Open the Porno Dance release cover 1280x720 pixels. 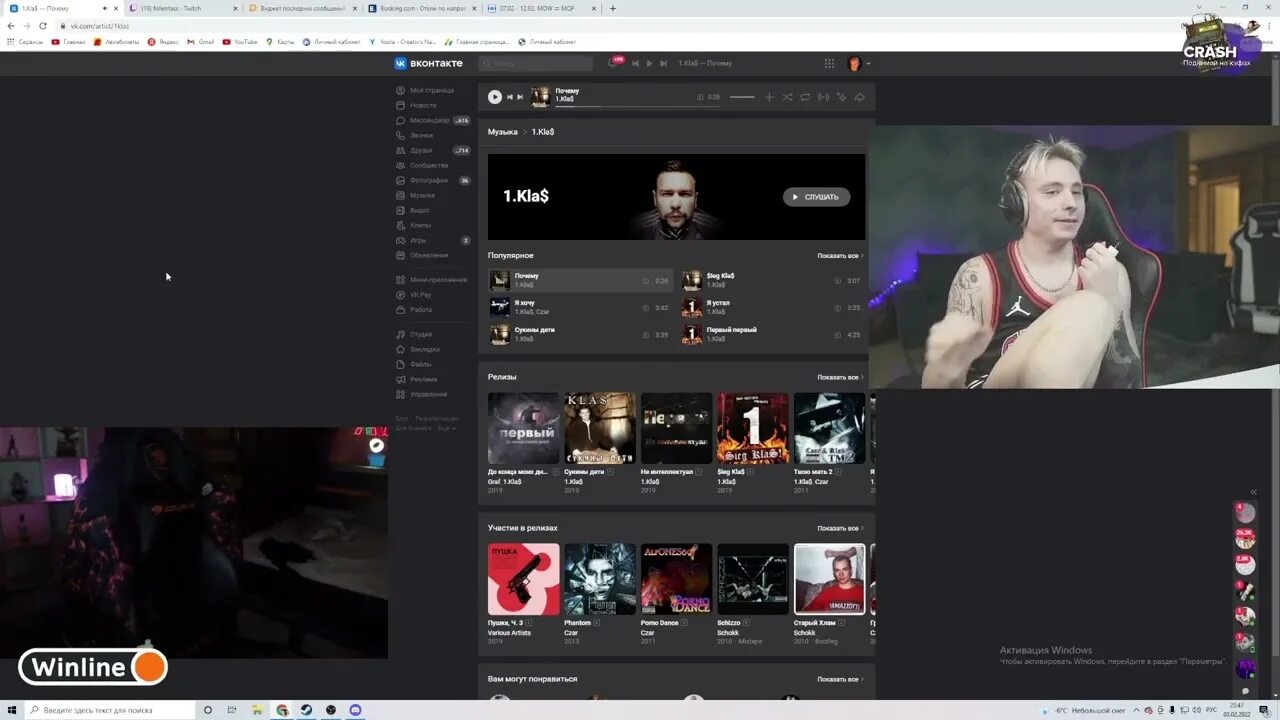coord(676,579)
